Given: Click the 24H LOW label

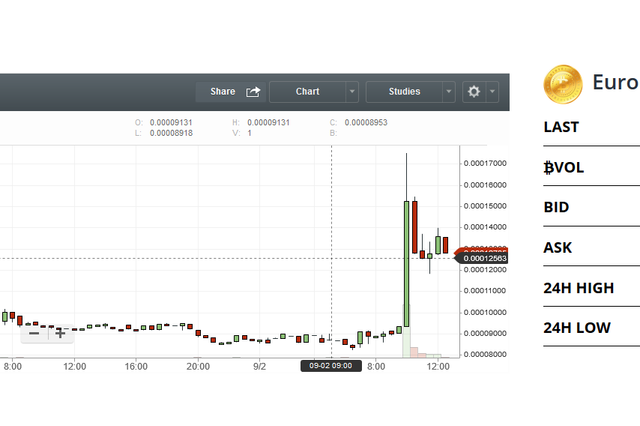Looking at the screenshot, I should pos(577,328).
